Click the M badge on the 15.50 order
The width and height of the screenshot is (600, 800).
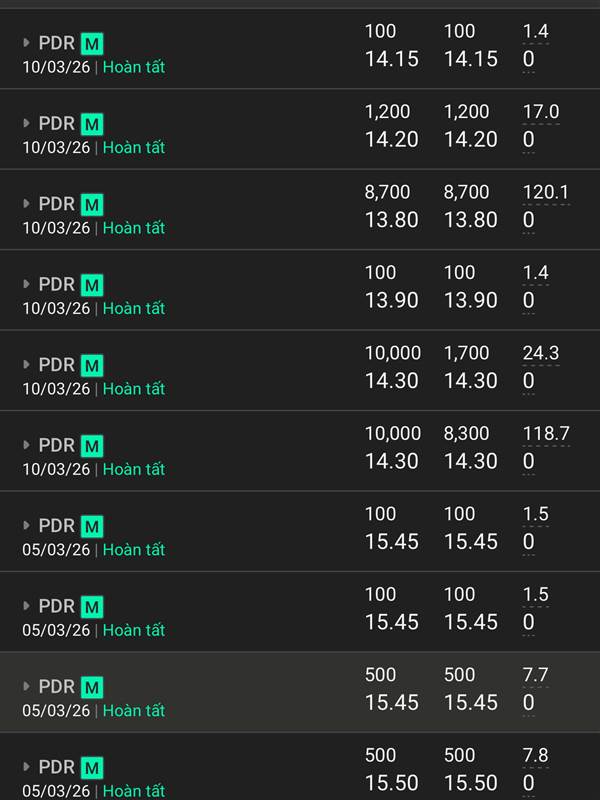[92, 768]
